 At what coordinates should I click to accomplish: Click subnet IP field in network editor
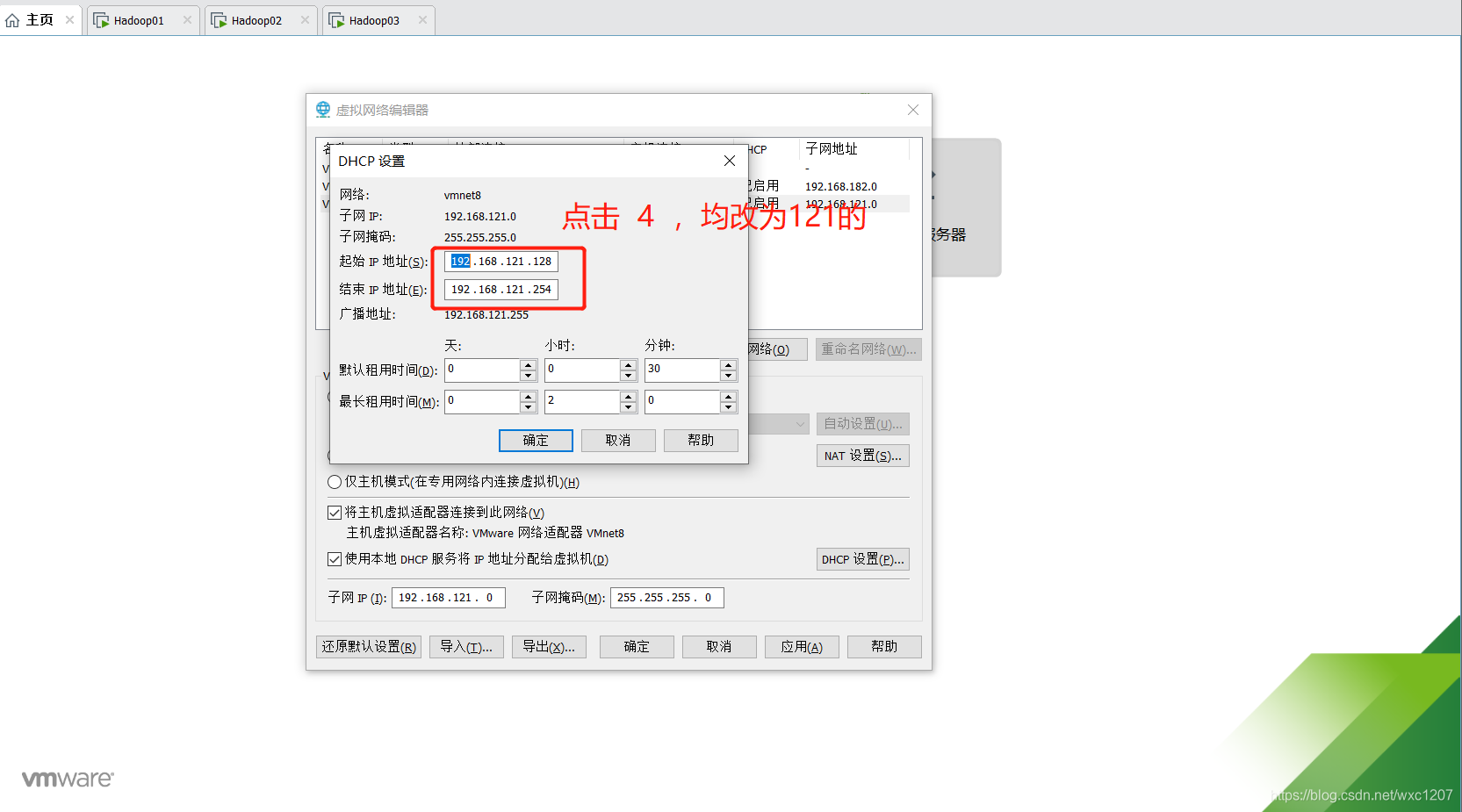[x=449, y=598]
